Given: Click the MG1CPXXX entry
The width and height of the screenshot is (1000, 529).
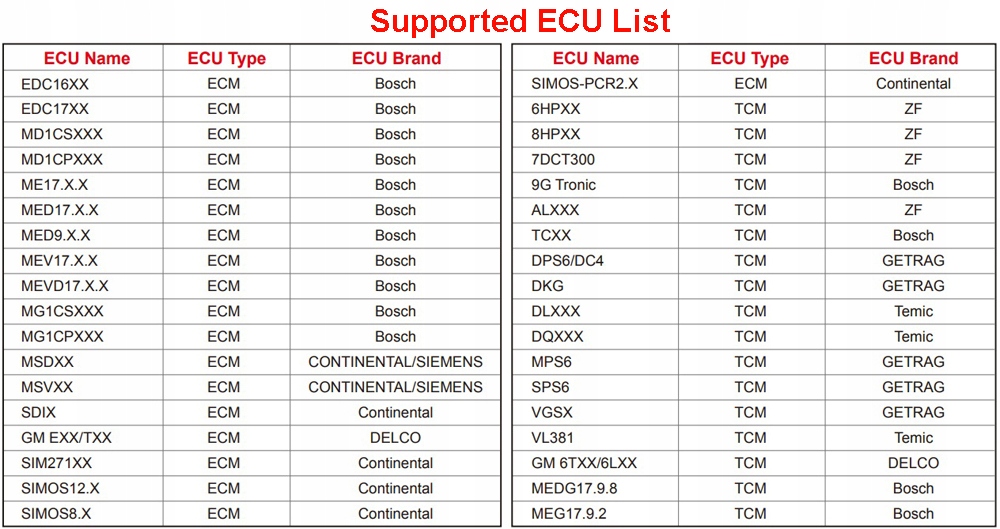Looking at the screenshot, I should pyautogui.click(x=62, y=337).
